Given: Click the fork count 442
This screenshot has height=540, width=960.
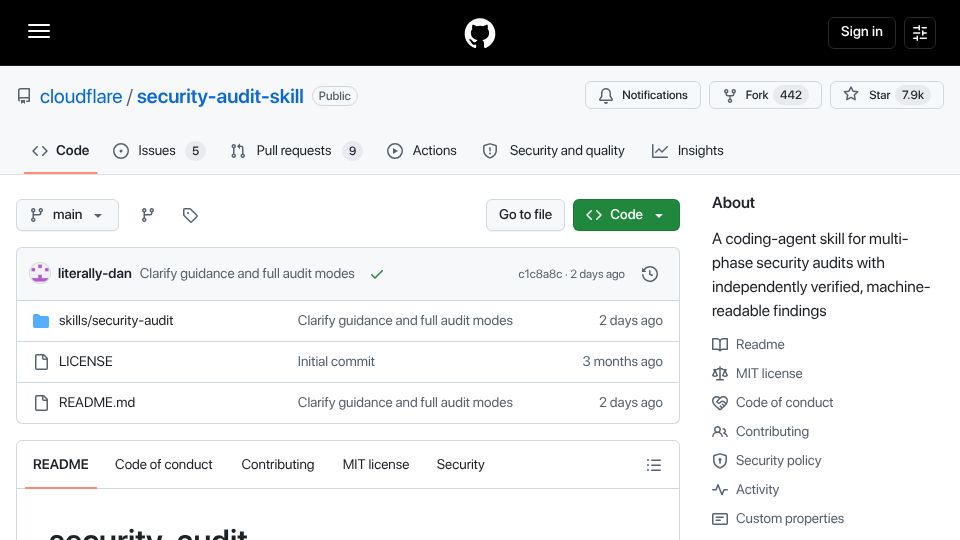Looking at the screenshot, I should coord(790,95).
